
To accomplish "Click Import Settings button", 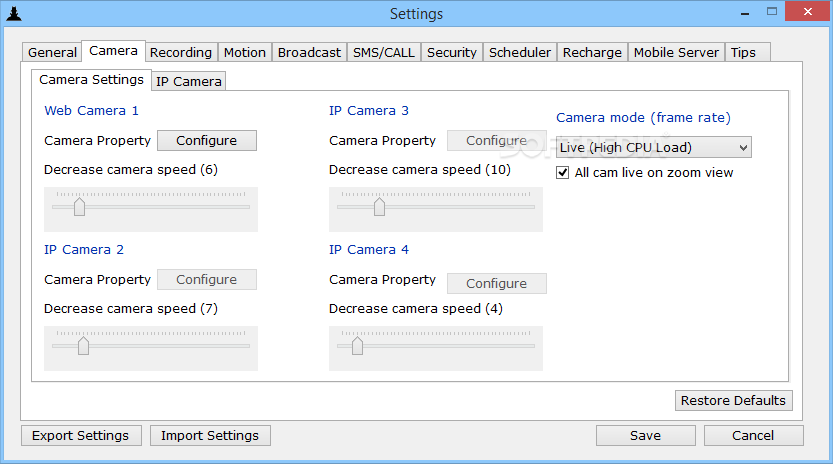I will click(210, 435).
